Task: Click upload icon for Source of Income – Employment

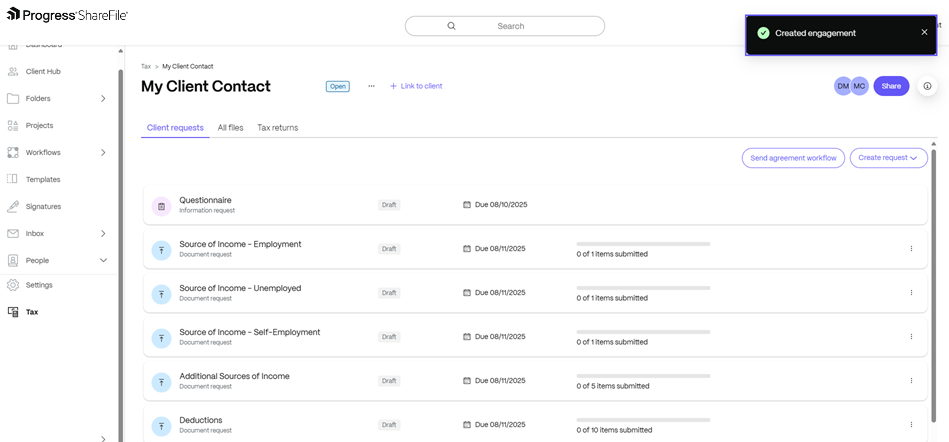Action: click(x=162, y=250)
